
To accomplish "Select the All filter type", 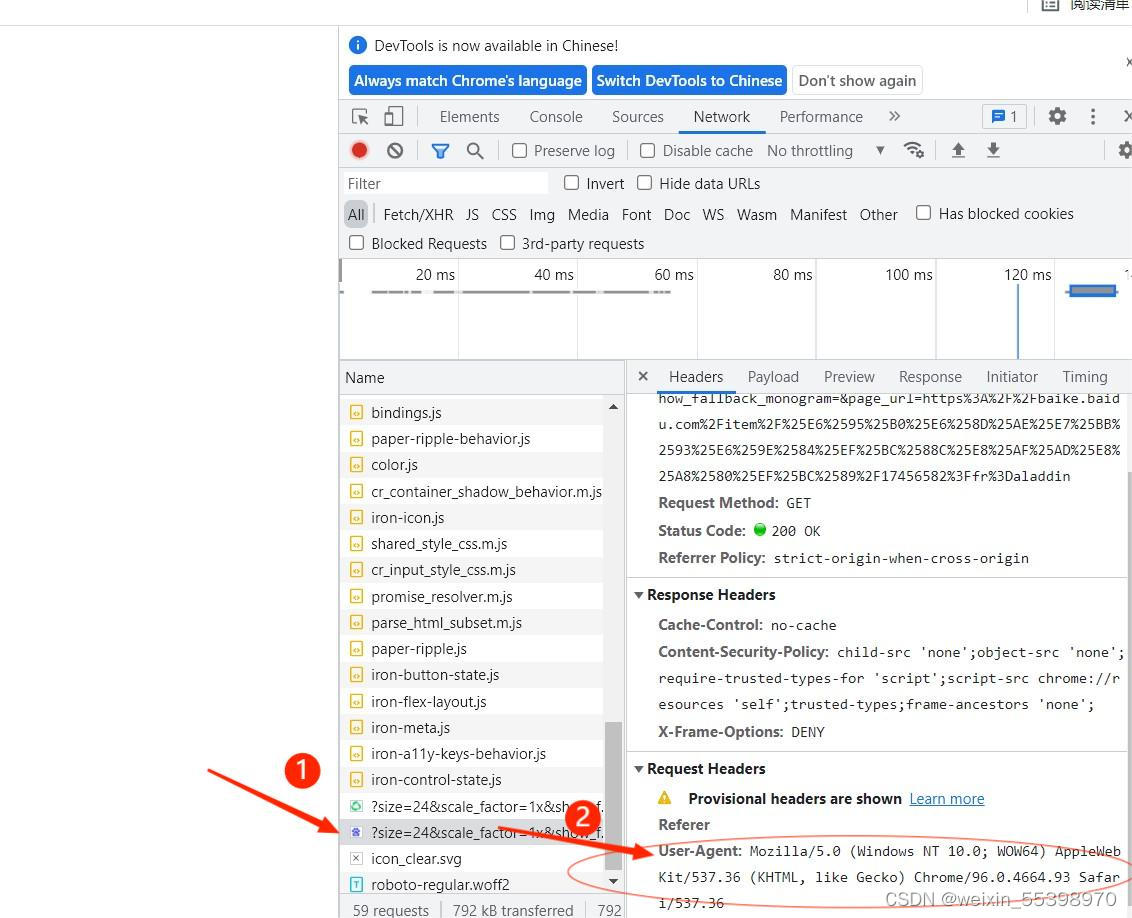I will point(356,214).
